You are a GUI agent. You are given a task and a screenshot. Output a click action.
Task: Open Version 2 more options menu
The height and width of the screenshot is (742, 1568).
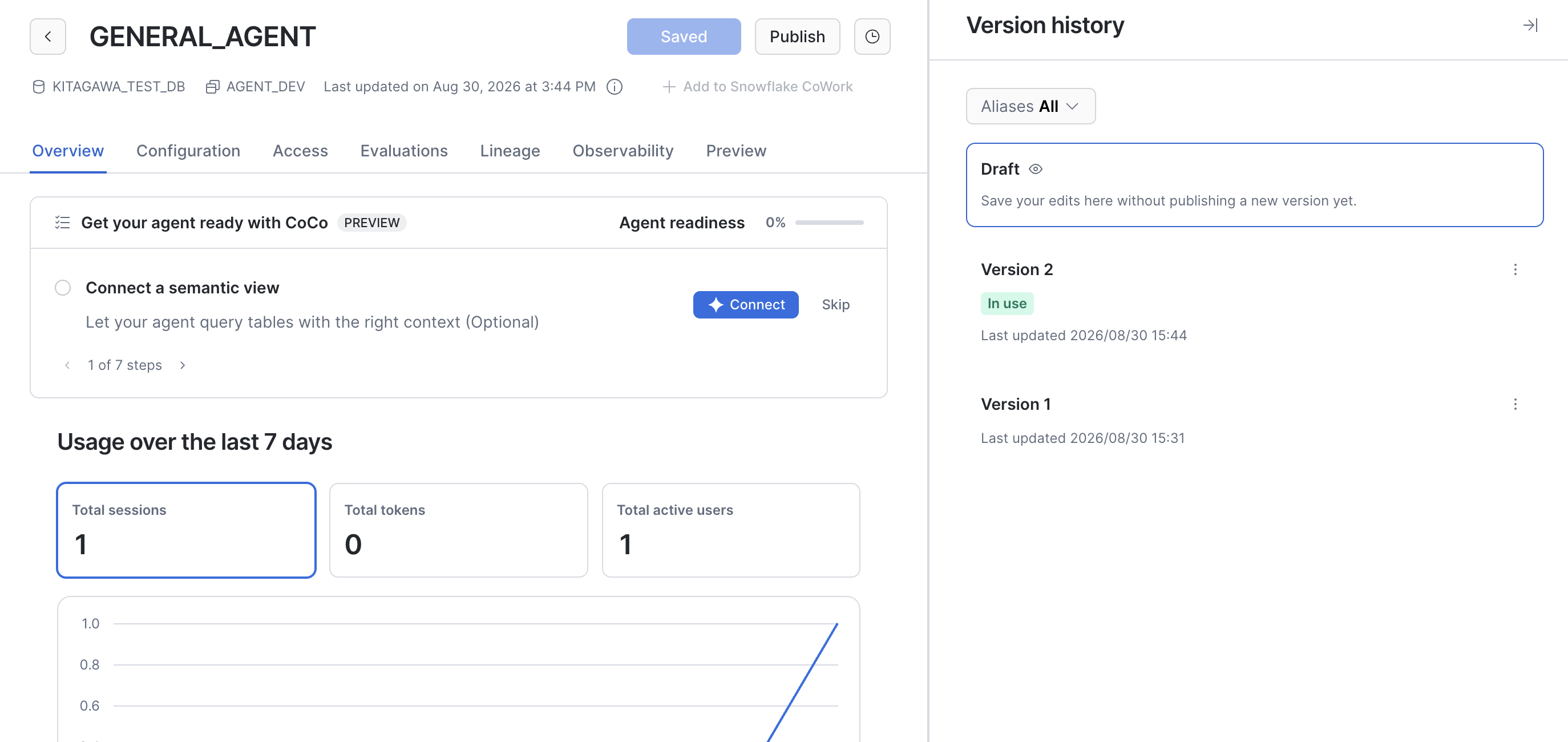[1515, 269]
